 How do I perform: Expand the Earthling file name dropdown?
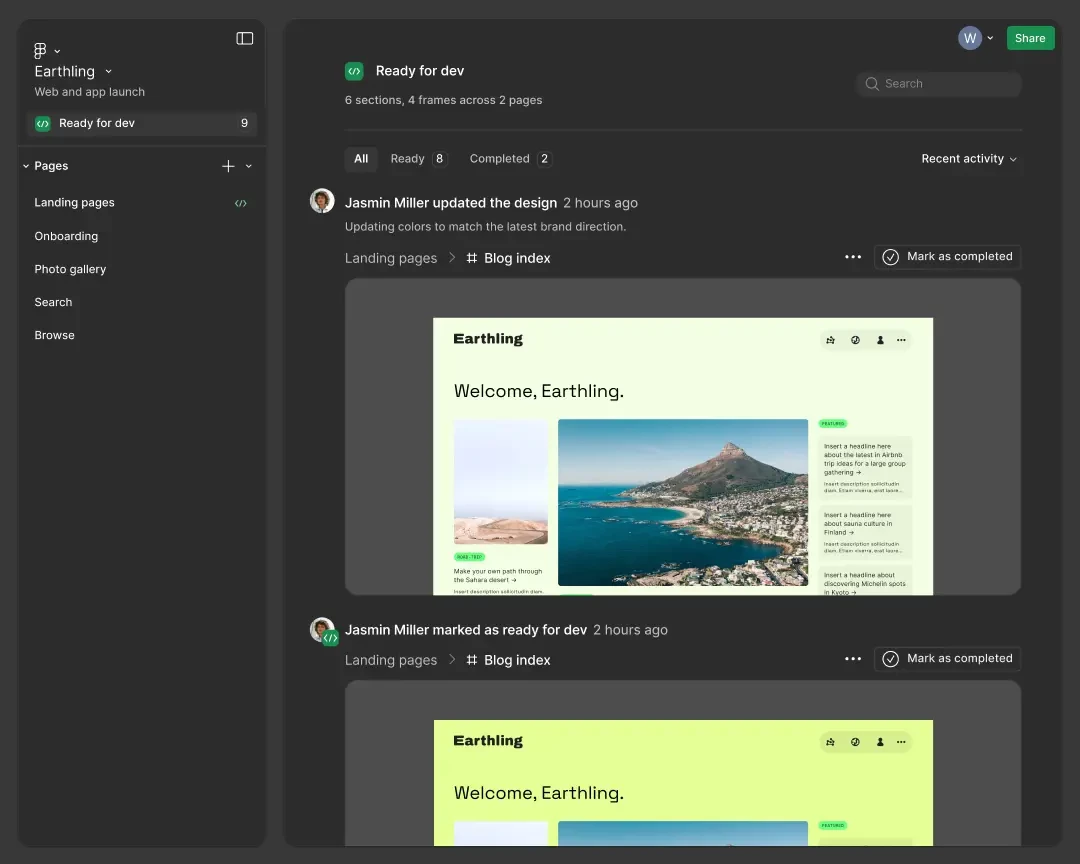pyautogui.click(x=108, y=71)
